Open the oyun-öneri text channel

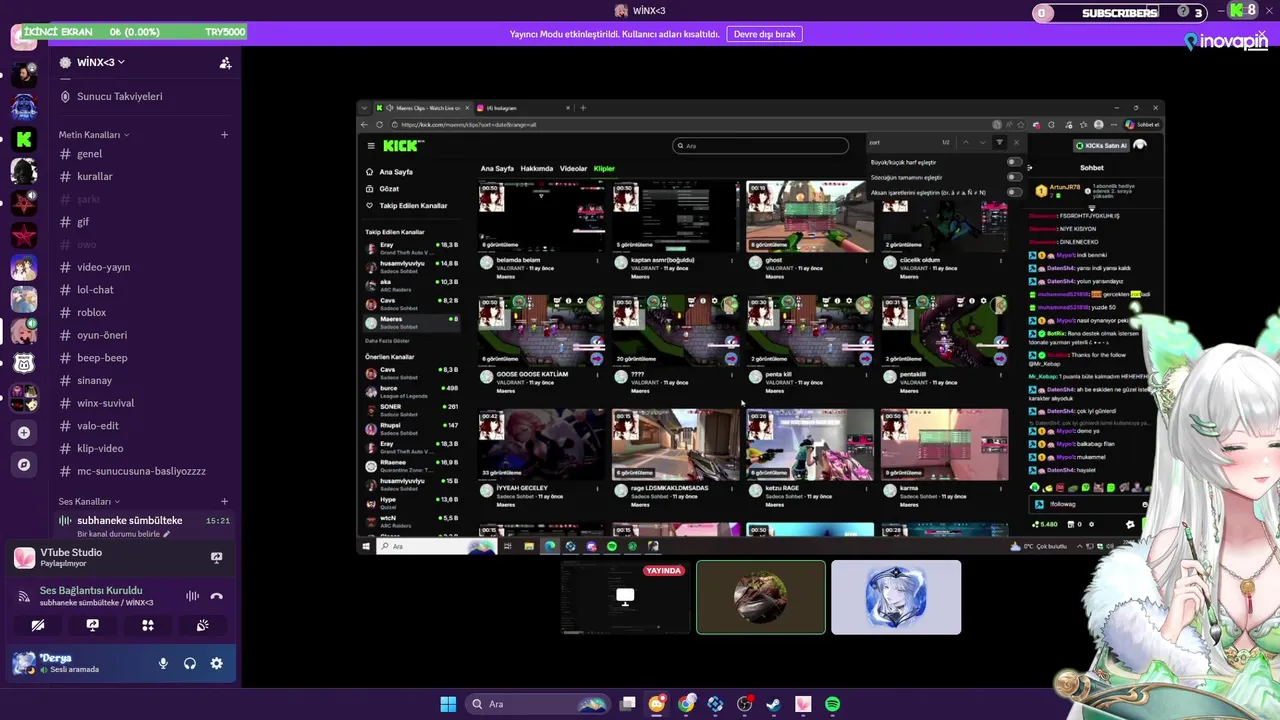tap(145, 335)
